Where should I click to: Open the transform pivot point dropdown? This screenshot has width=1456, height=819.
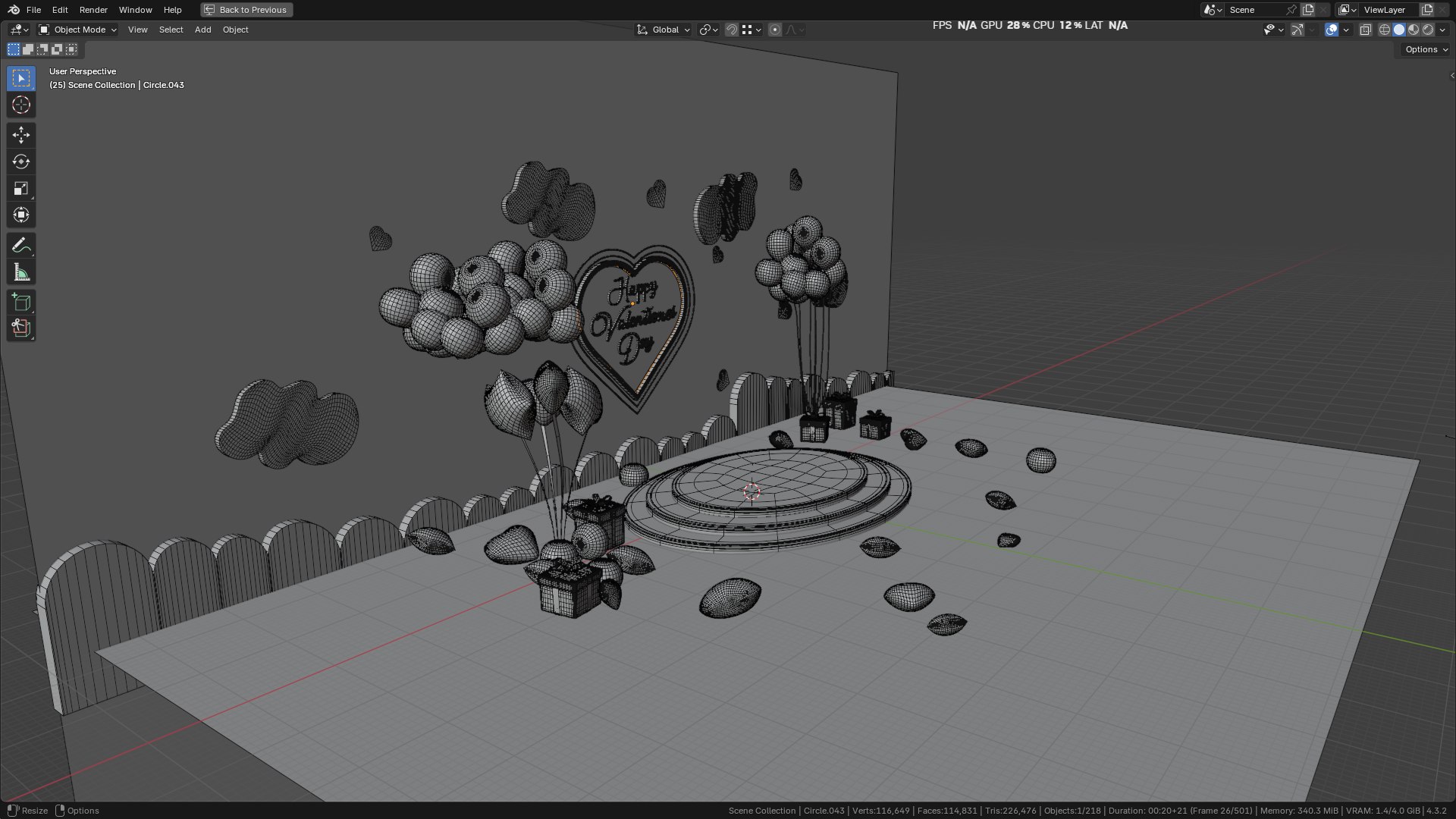(x=708, y=30)
